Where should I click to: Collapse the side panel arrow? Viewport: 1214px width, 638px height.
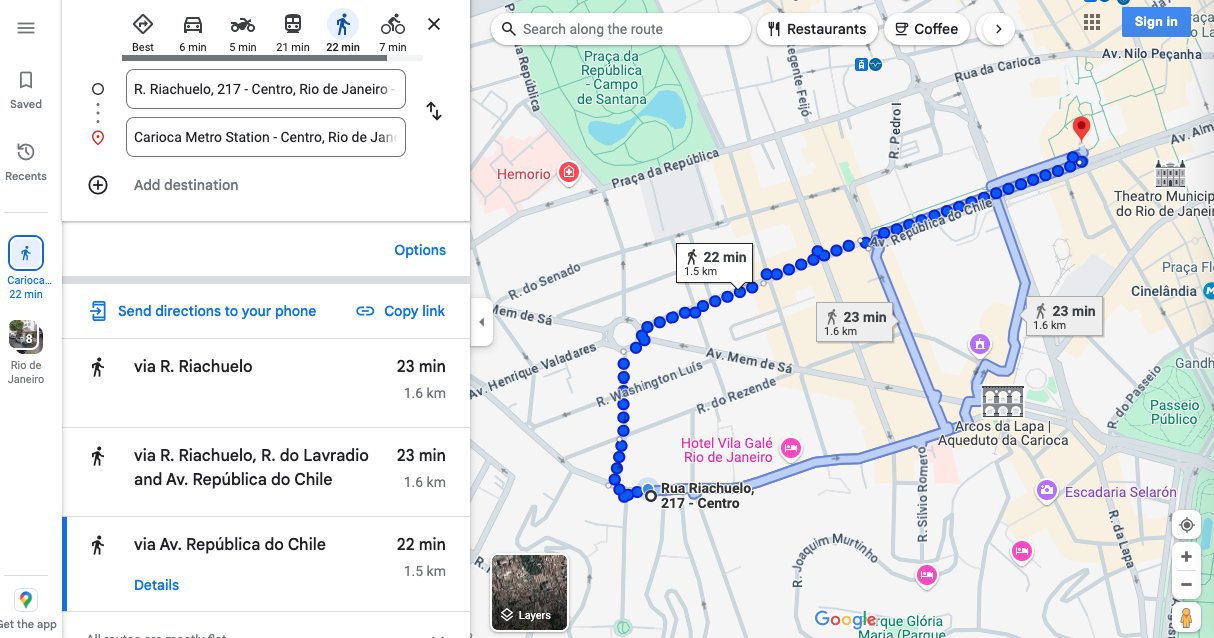[481, 322]
